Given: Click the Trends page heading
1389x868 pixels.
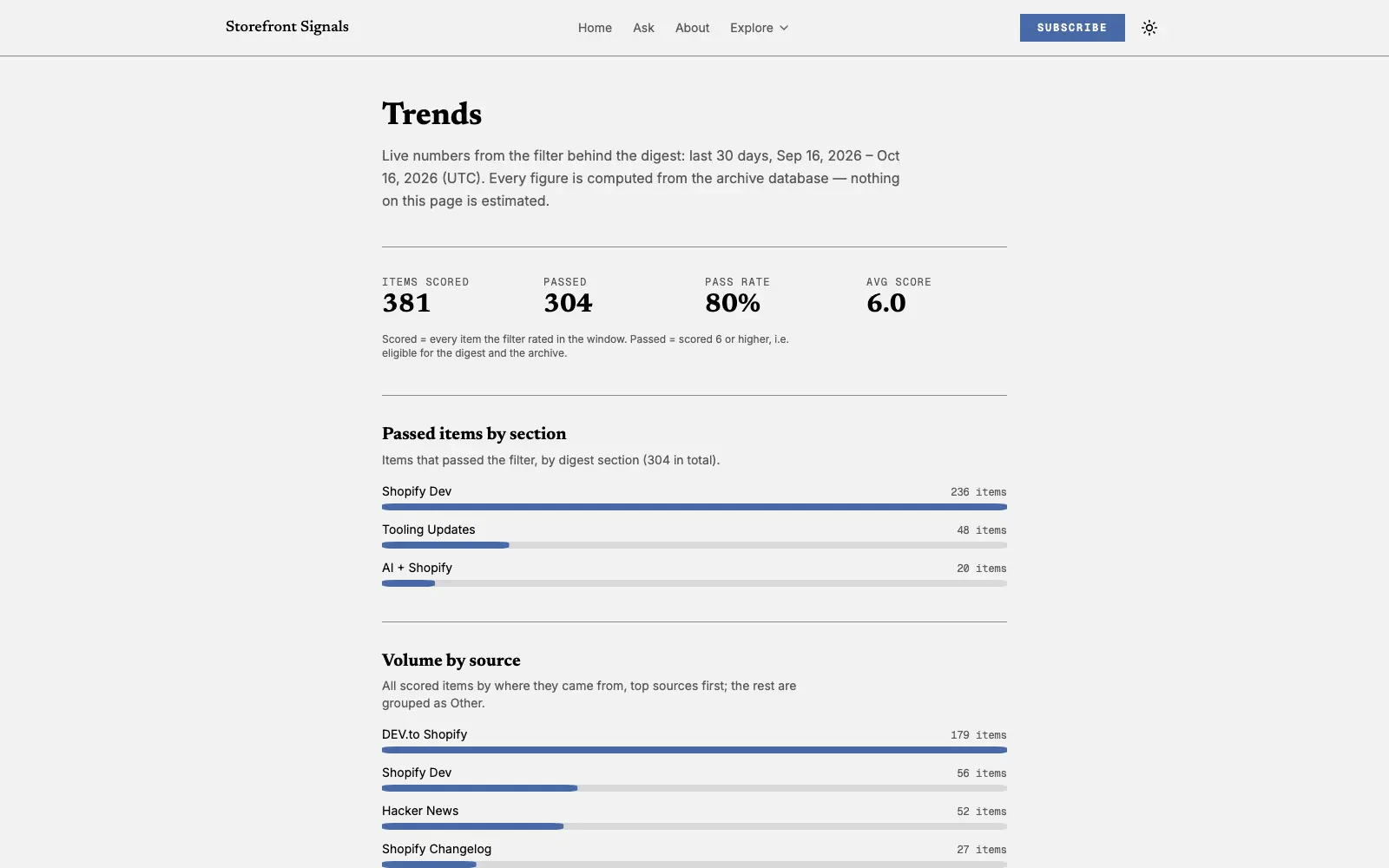Looking at the screenshot, I should pyautogui.click(x=431, y=114).
